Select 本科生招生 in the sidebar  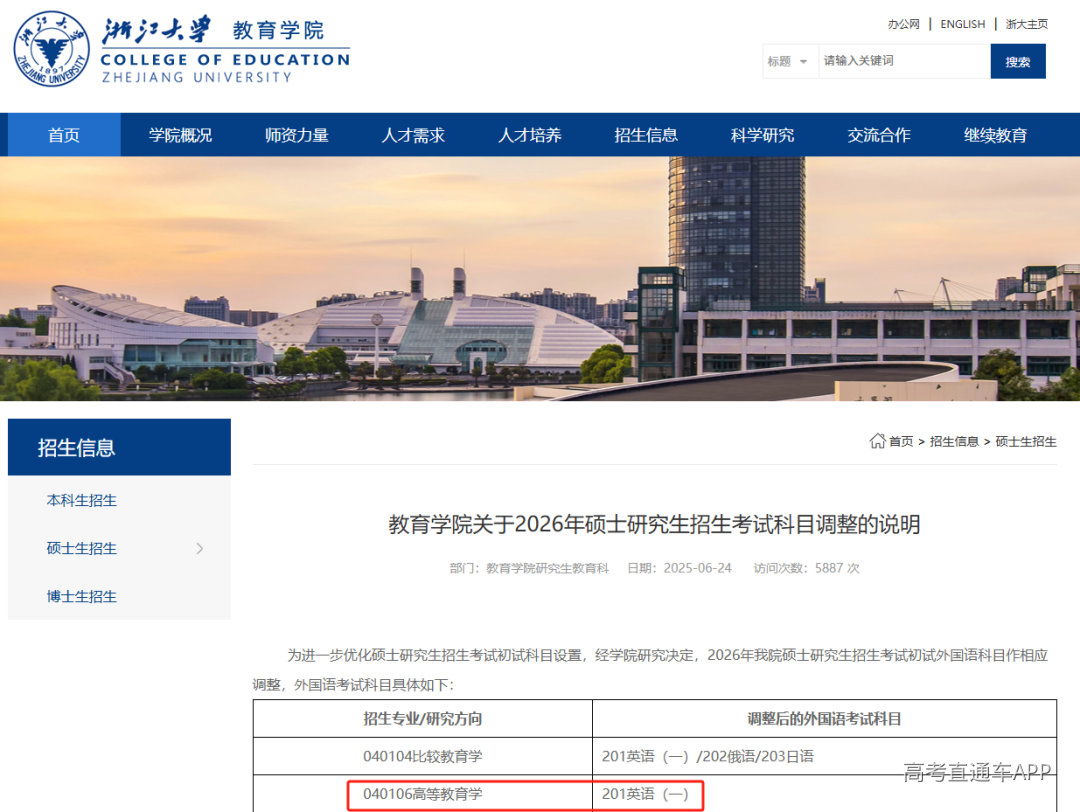[x=81, y=501]
